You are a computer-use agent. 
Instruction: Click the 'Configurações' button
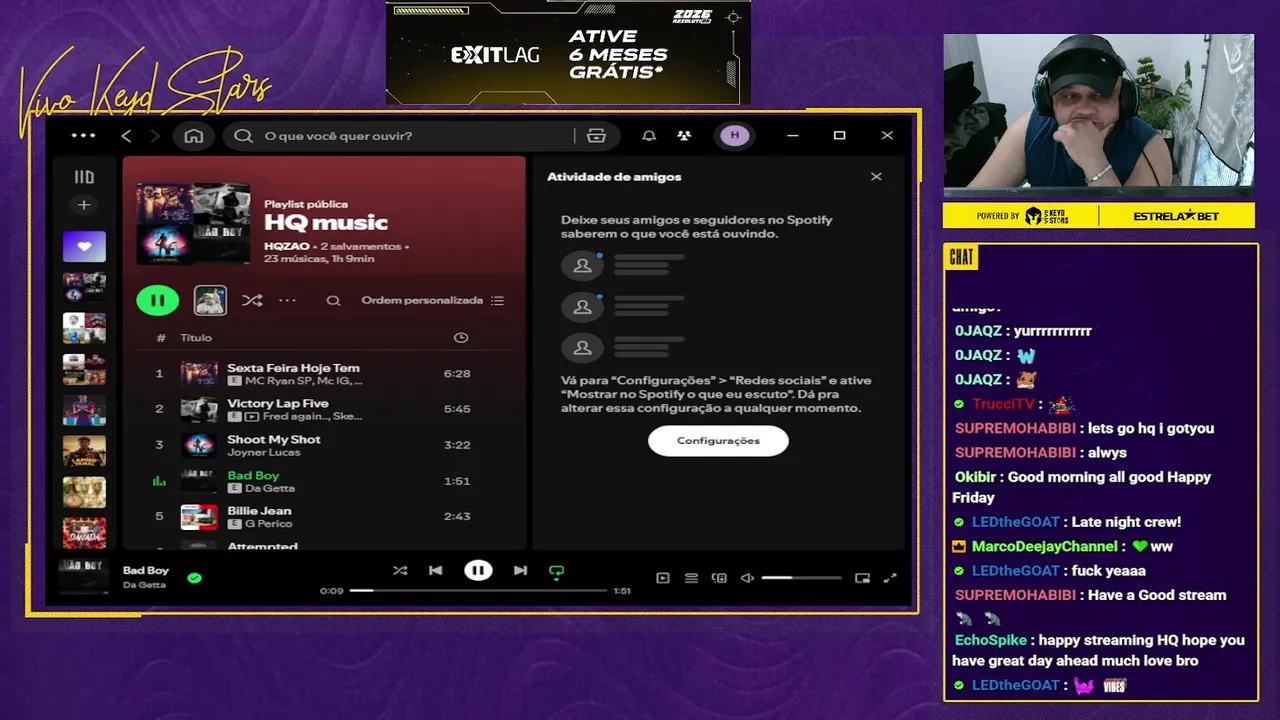718,441
